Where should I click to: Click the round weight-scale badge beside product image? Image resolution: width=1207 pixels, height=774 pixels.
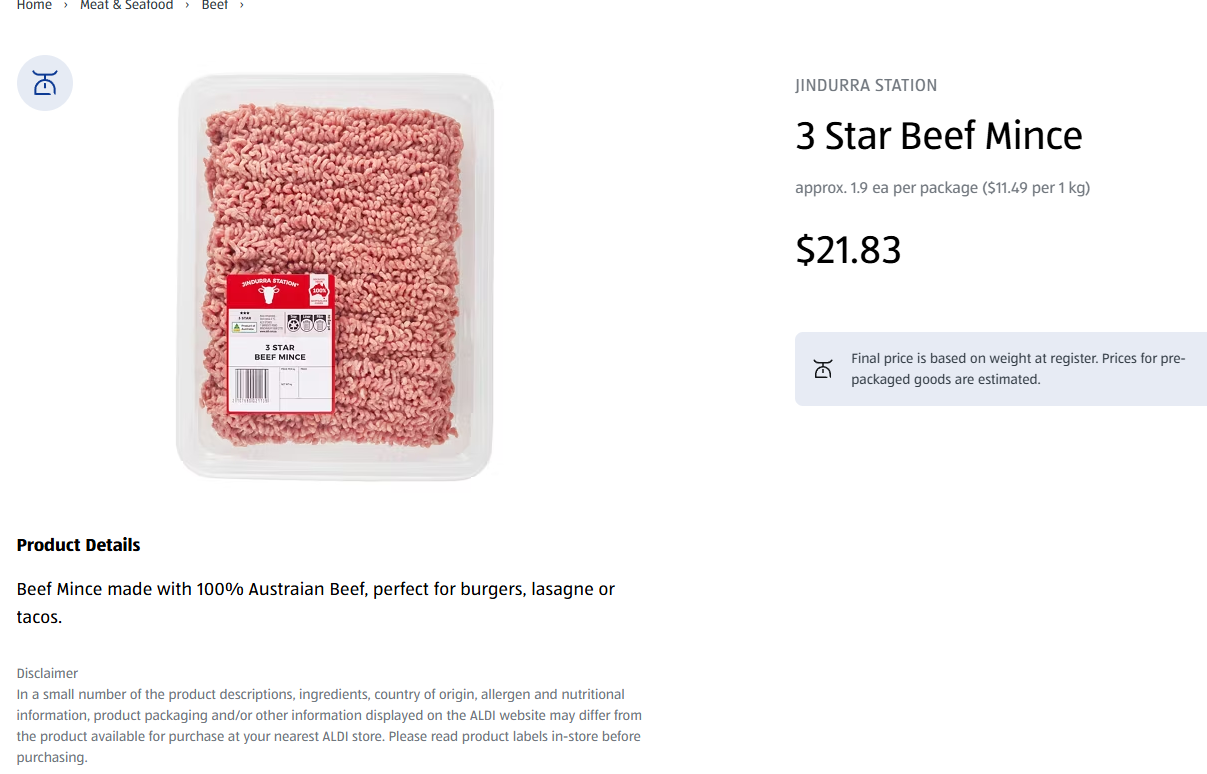[x=45, y=83]
